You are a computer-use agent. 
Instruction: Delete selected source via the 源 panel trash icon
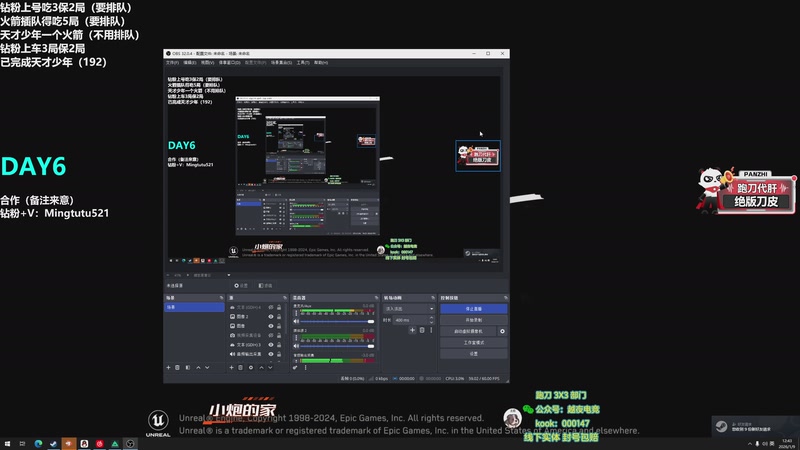240,367
